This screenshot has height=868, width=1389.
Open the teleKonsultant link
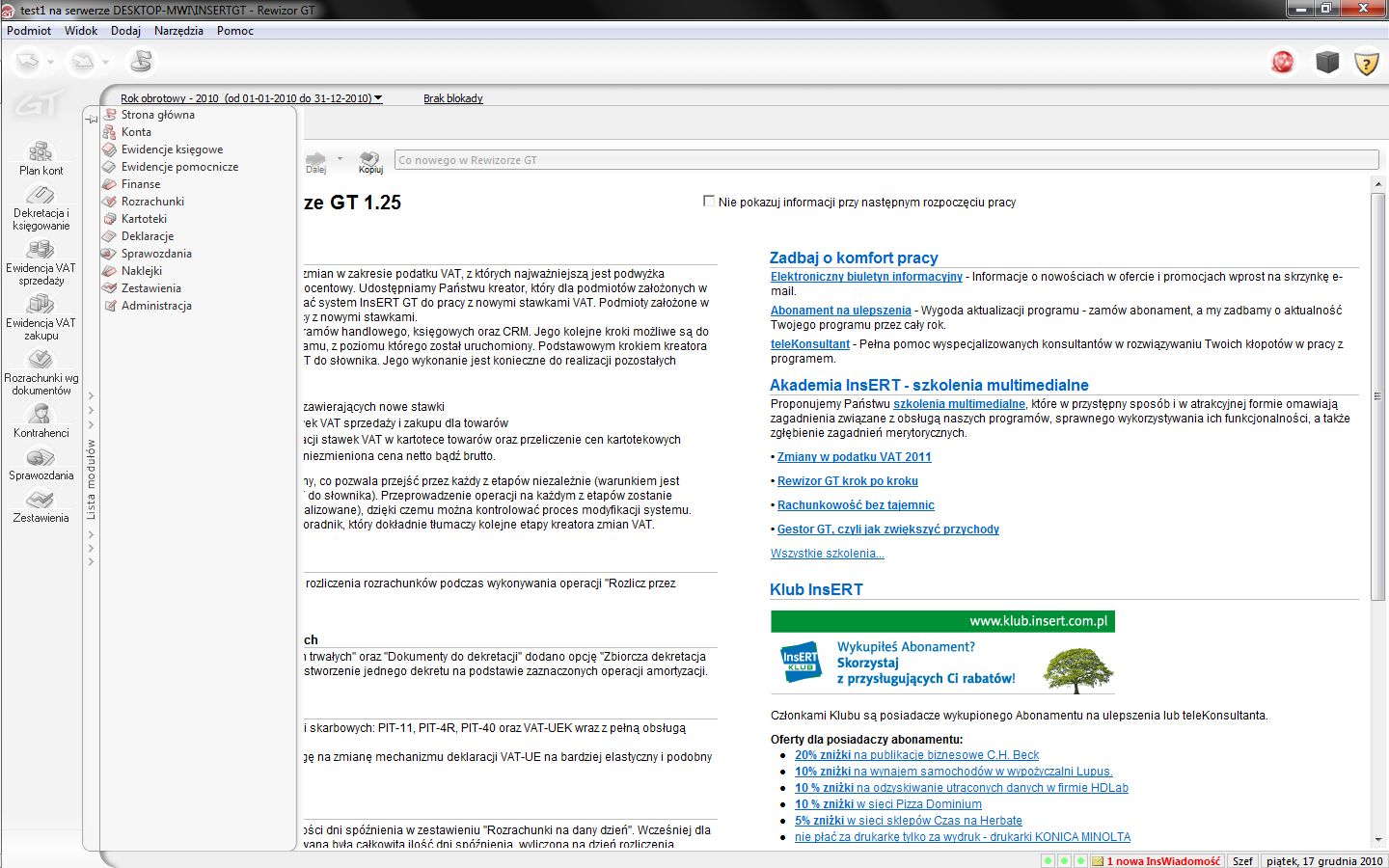pyautogui.click(x=810, y=344)
